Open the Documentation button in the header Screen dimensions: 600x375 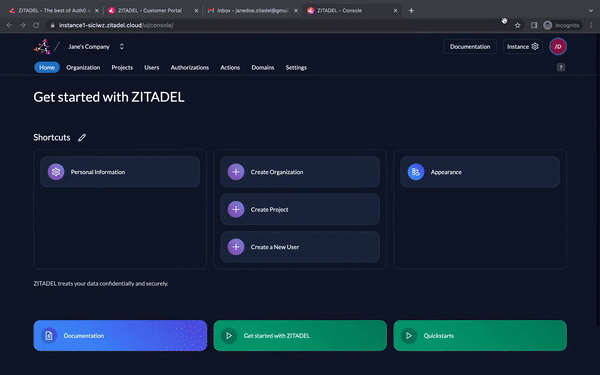coord(470,47)
